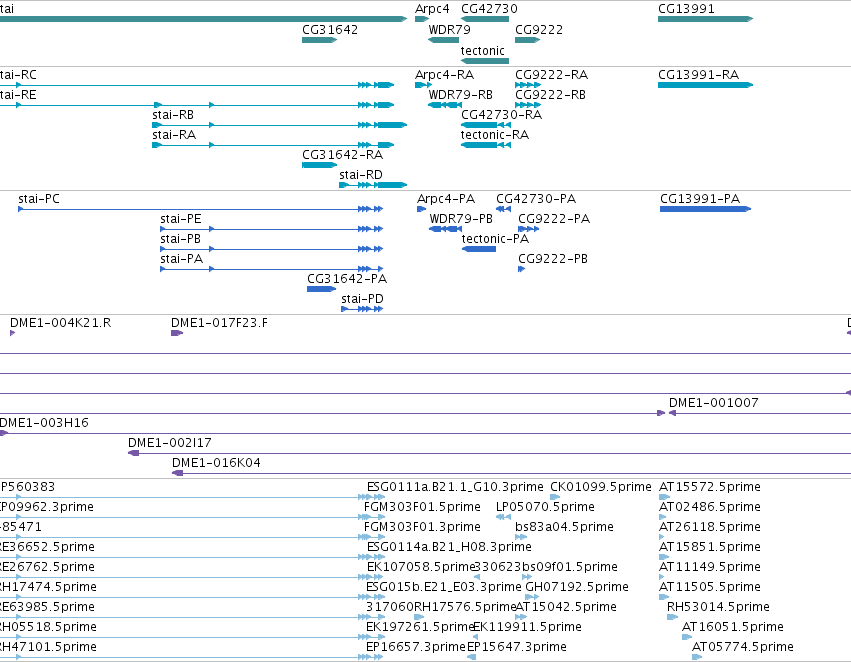Select EST AT16051.5prime

click(733, 627)
